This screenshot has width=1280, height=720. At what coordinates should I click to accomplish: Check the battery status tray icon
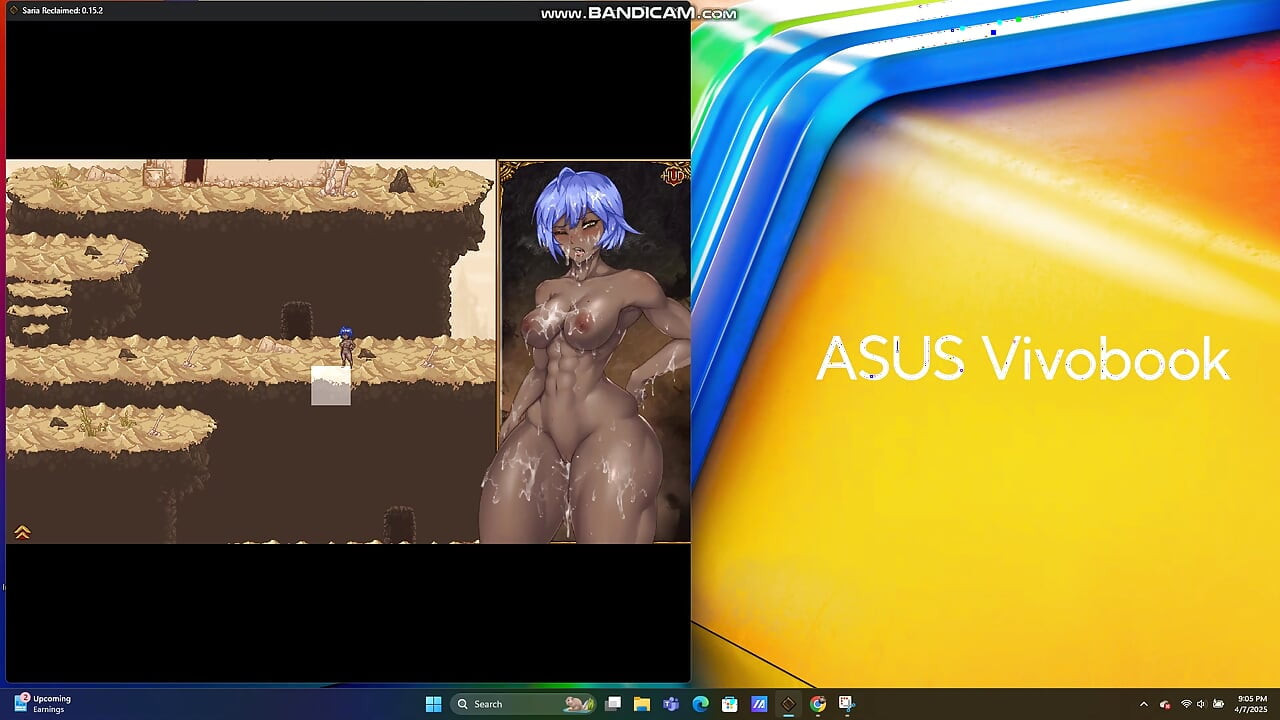pos(1218,704)
